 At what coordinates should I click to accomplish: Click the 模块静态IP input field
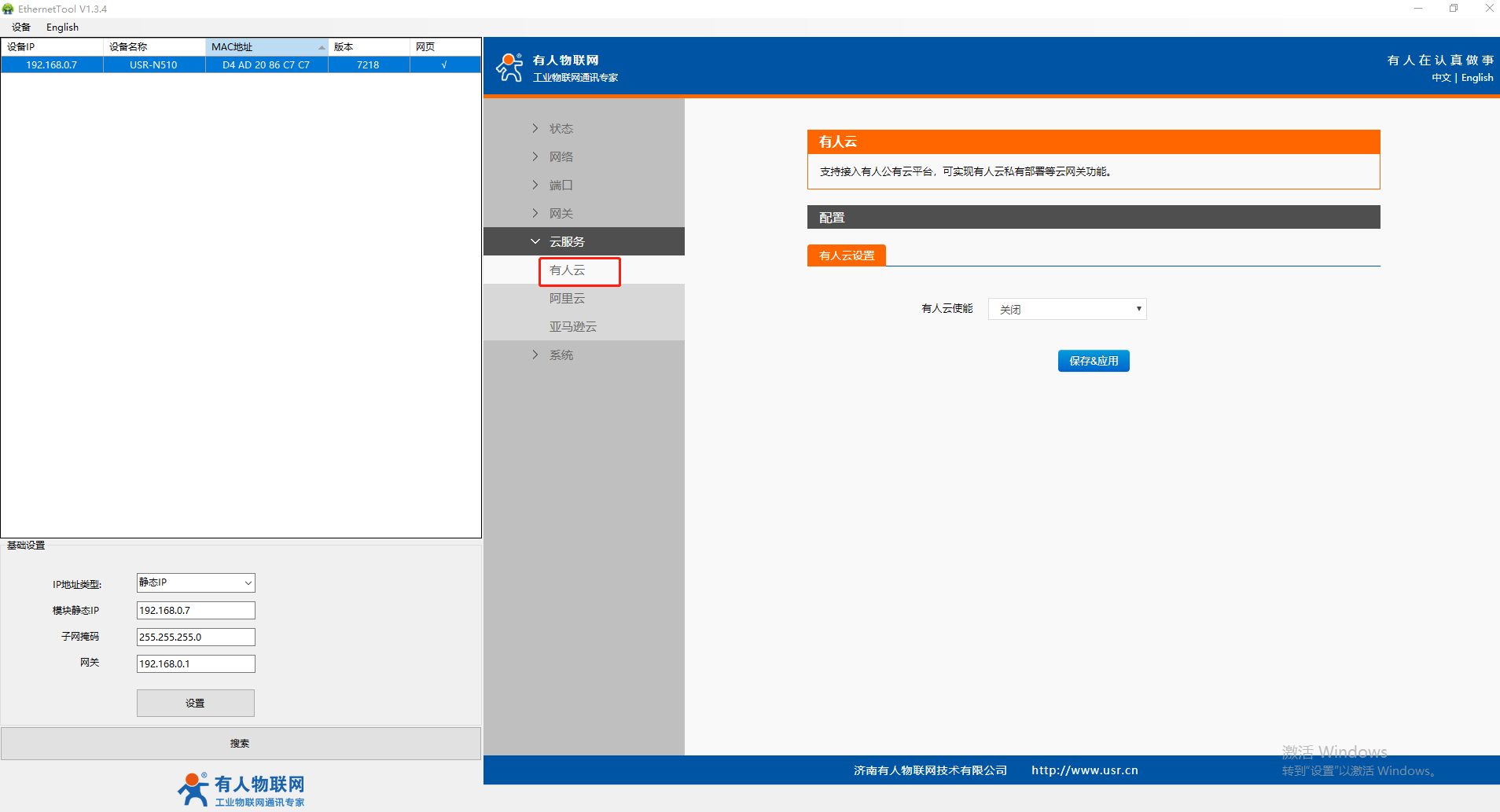point(196,610)
